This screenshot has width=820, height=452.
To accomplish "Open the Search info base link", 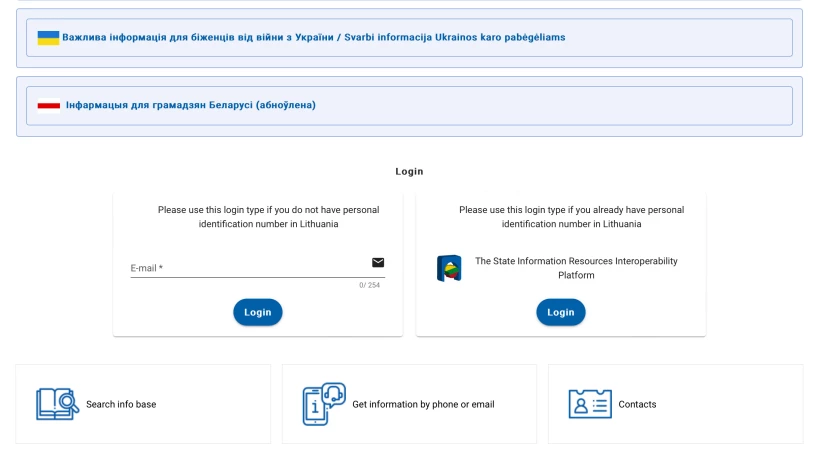I will pyautogui.click(x=121, y=404).
